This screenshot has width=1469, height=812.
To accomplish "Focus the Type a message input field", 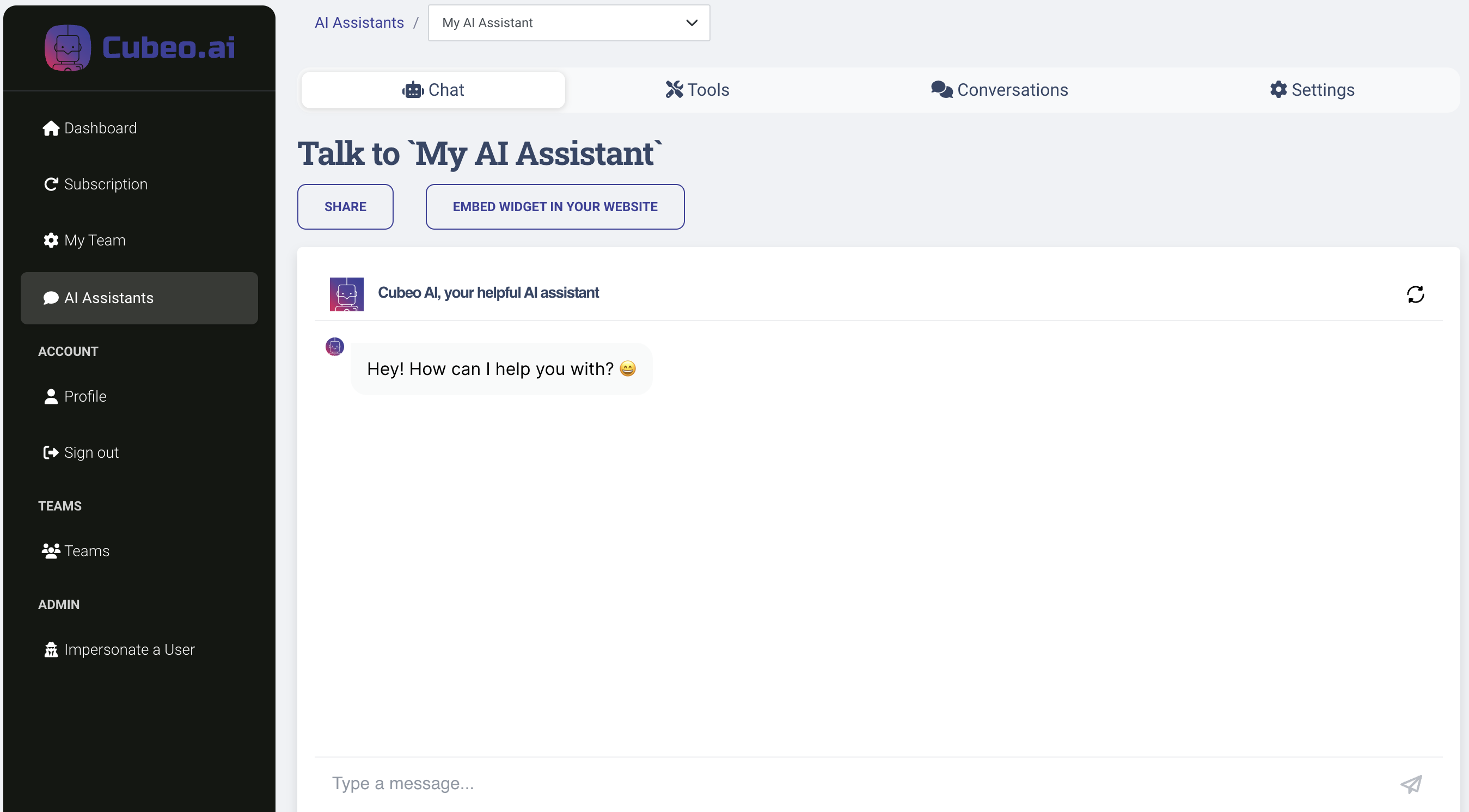I will point(798,784).
